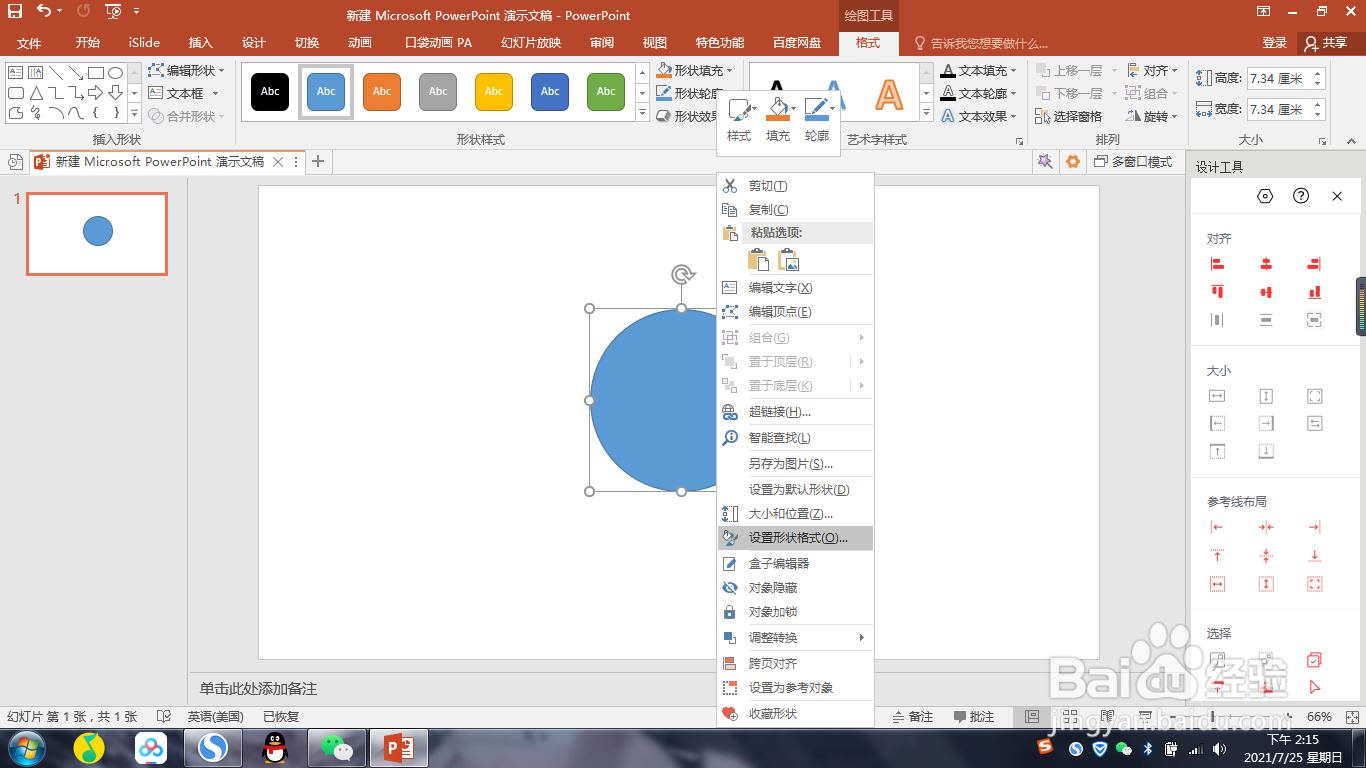Open Size and Position (大小和位置) entry
1366x768 pixels.
(x=796, y=514)
